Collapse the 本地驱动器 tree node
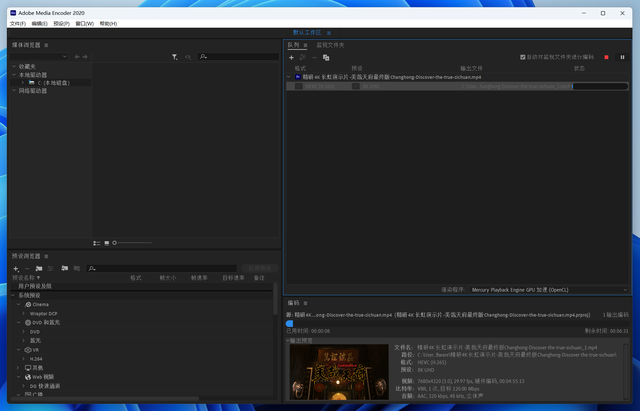Screen dimensions: 640x411 (14, 75)
